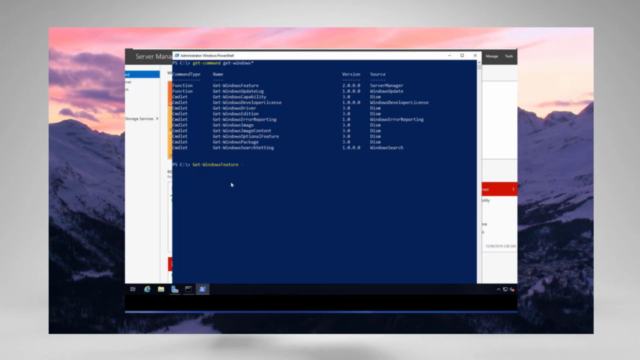This screenshot has width=640, height=360.
Task: Launch Internet Explorer from the taskbar
Action: pyautogui.click(x=147, y=289)
